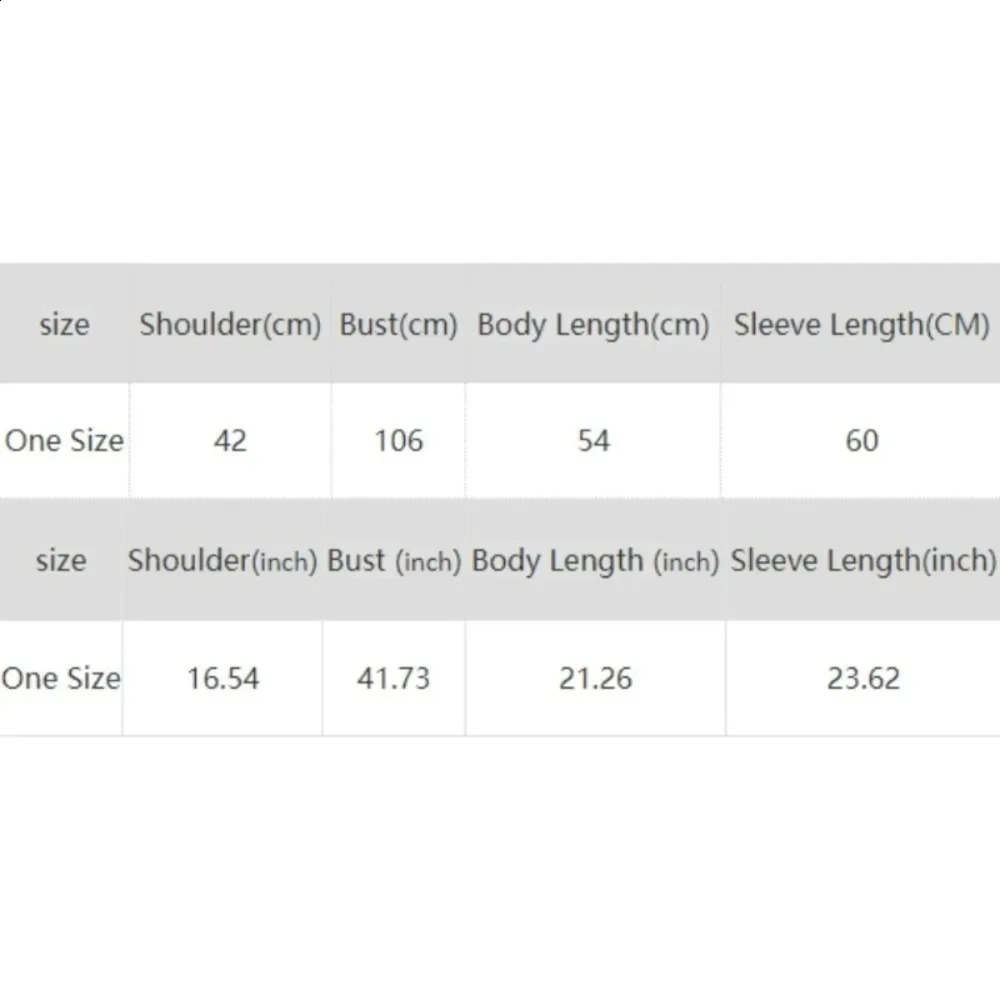The height and width of the screenshot is (1000, 1000).
Task: Select the sleeve length value 60
Action: click(x=861, y=441)
